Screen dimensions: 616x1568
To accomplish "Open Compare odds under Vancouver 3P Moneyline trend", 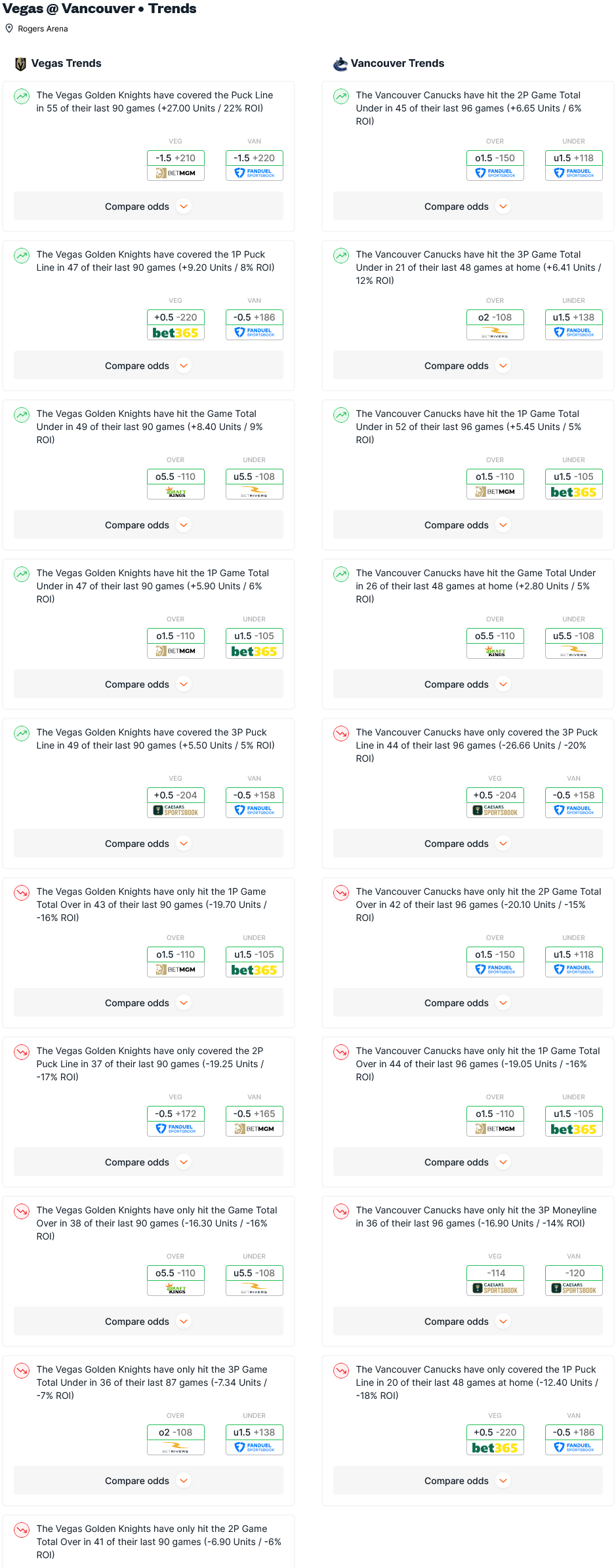I will tap(468, 1322).
